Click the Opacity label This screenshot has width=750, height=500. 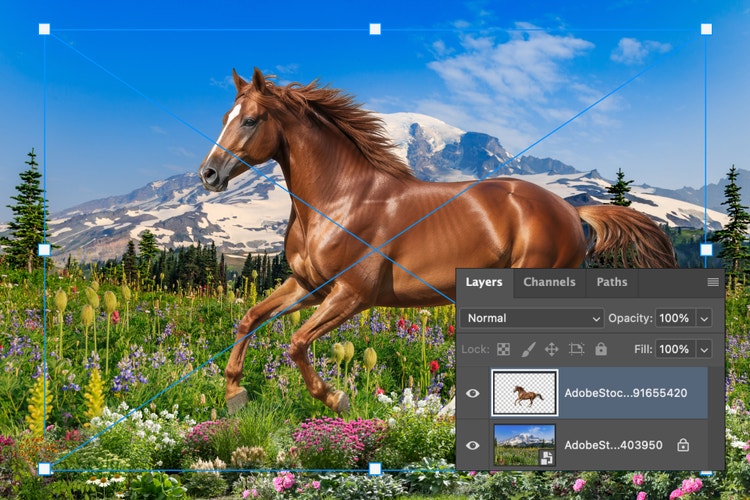(630, 318)
